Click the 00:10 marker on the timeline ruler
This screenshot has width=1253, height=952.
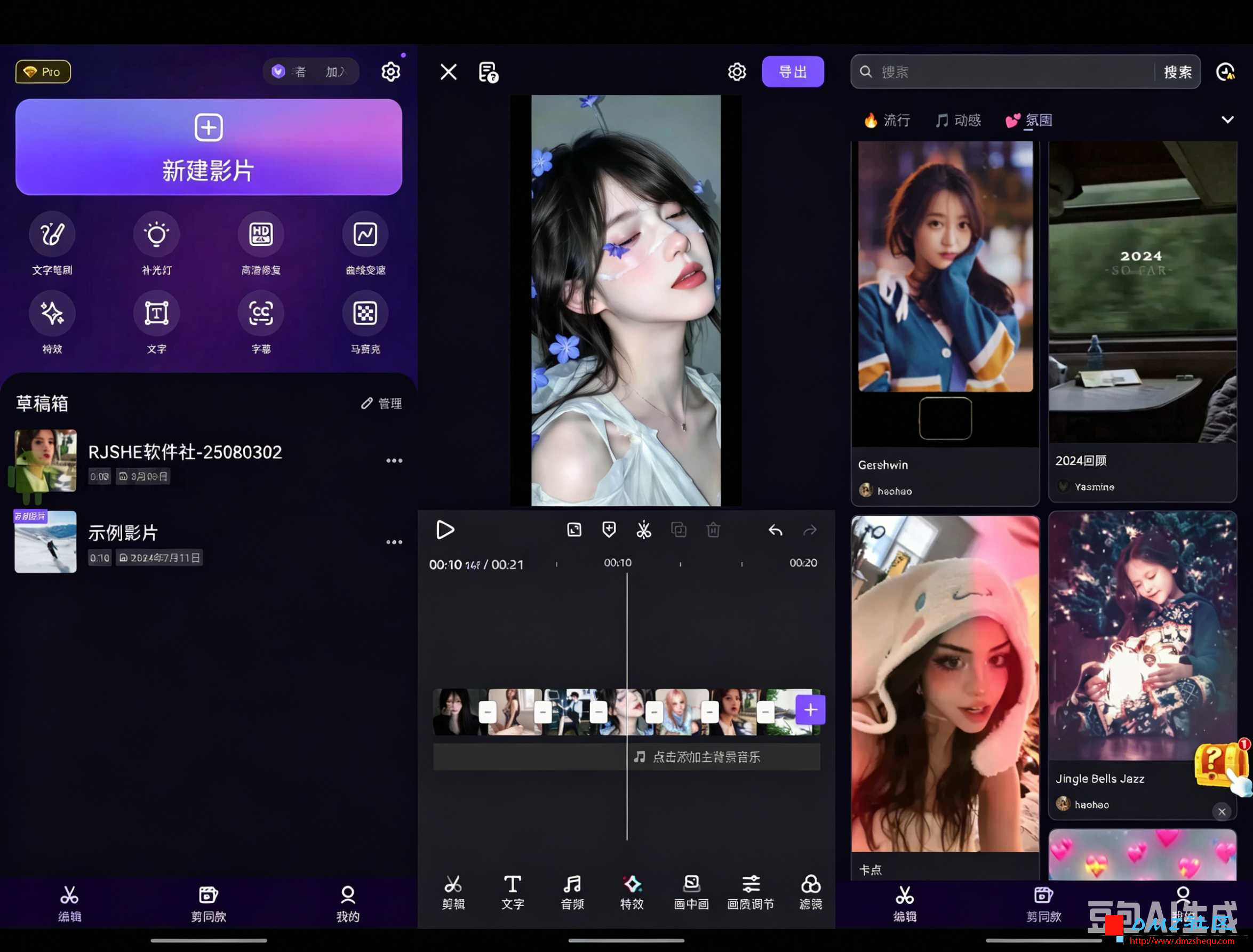click(617, 563)
